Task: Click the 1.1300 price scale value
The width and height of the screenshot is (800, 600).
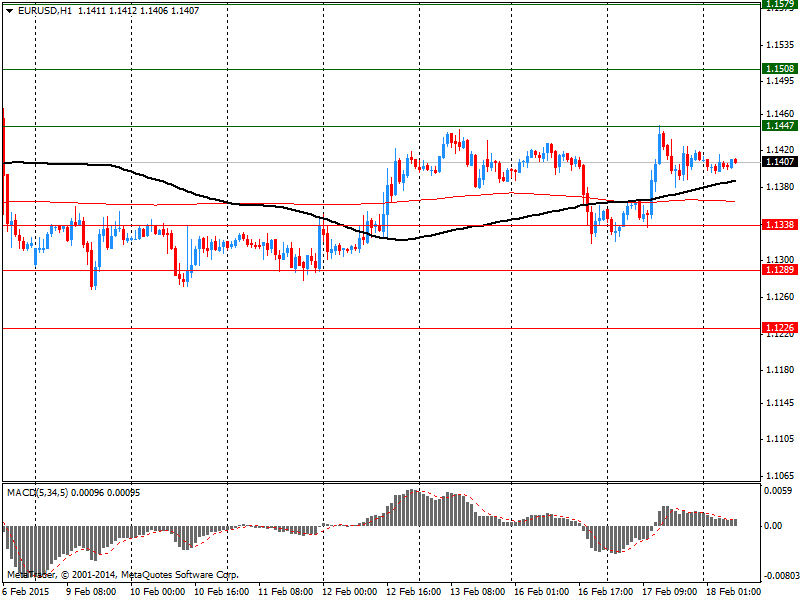Action: coord(780,259)
